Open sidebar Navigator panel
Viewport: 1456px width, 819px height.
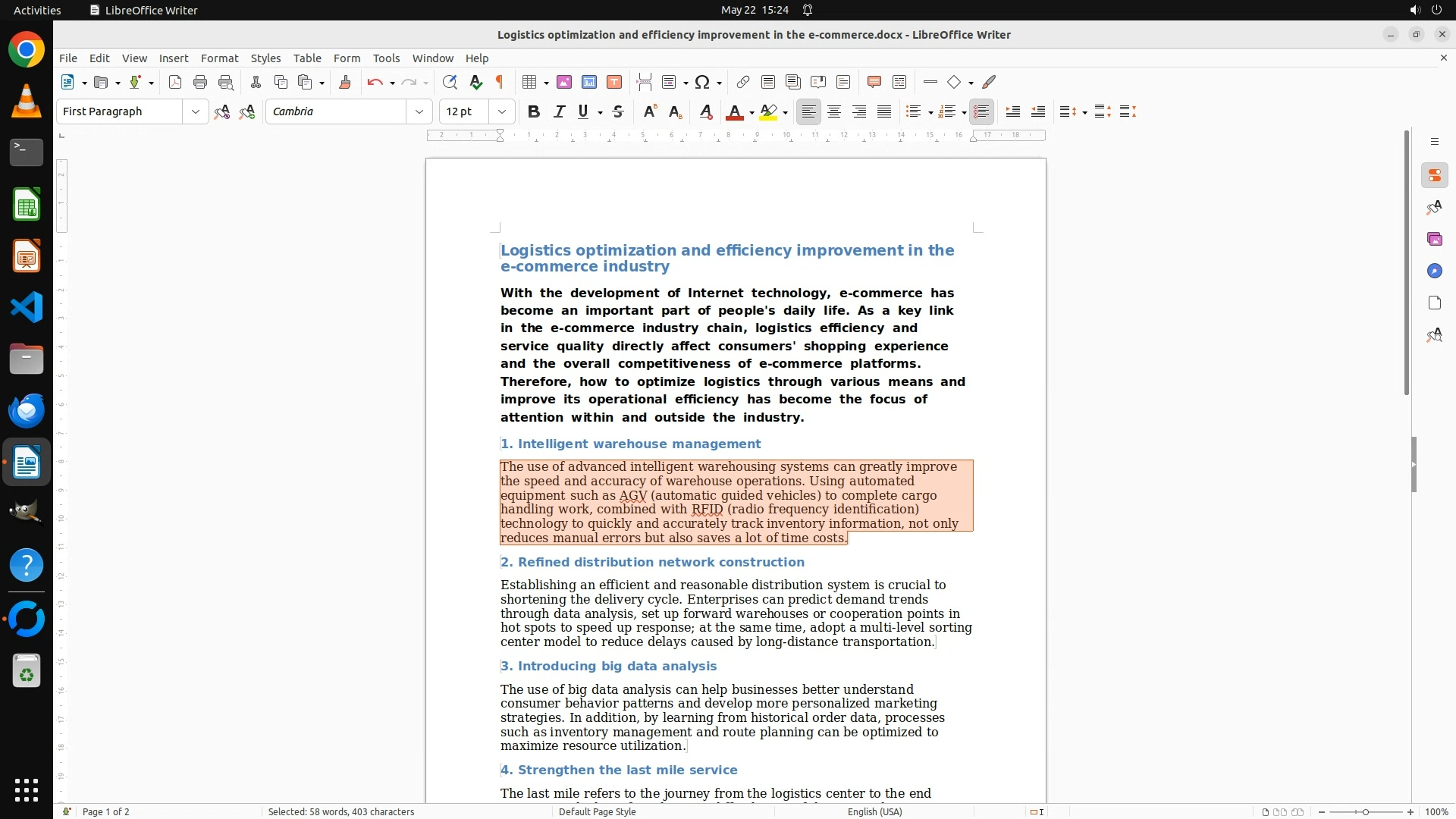coord(1434,271)
